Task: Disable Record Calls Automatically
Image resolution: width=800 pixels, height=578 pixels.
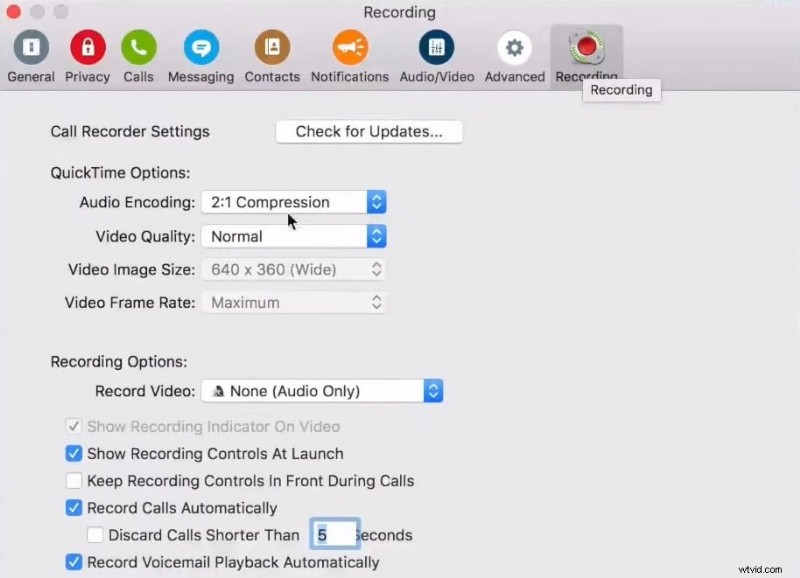Action: [x=74, y=507]
